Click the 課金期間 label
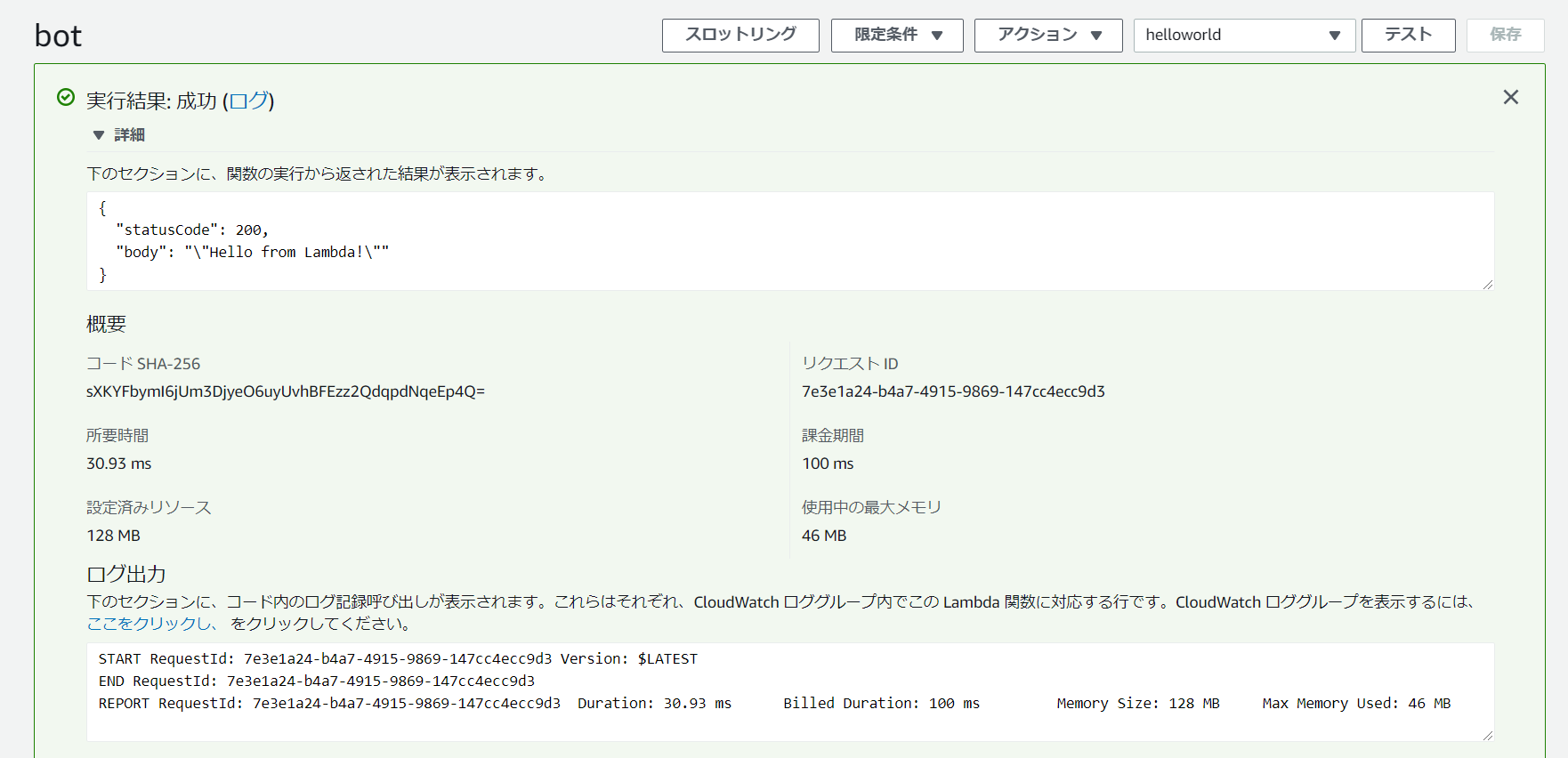This screenshot has width=1568, height=758. [x=833, y=435]
